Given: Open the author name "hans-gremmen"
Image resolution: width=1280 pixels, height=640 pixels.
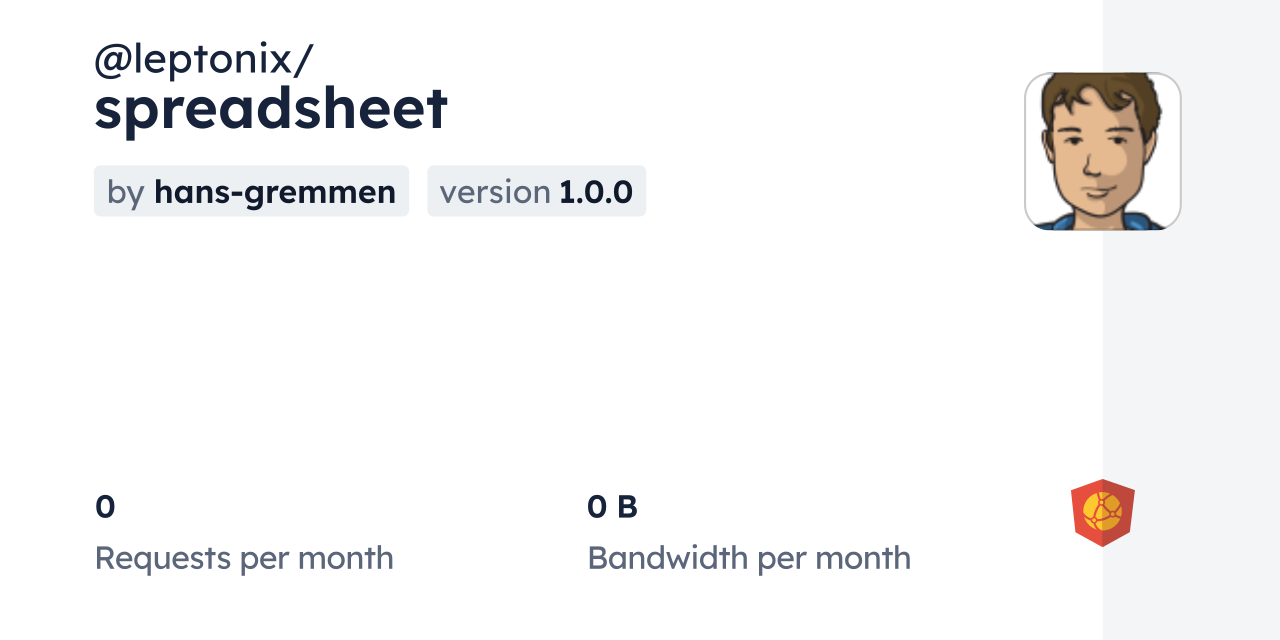Looking at the screenshot, I should point(275,191).
